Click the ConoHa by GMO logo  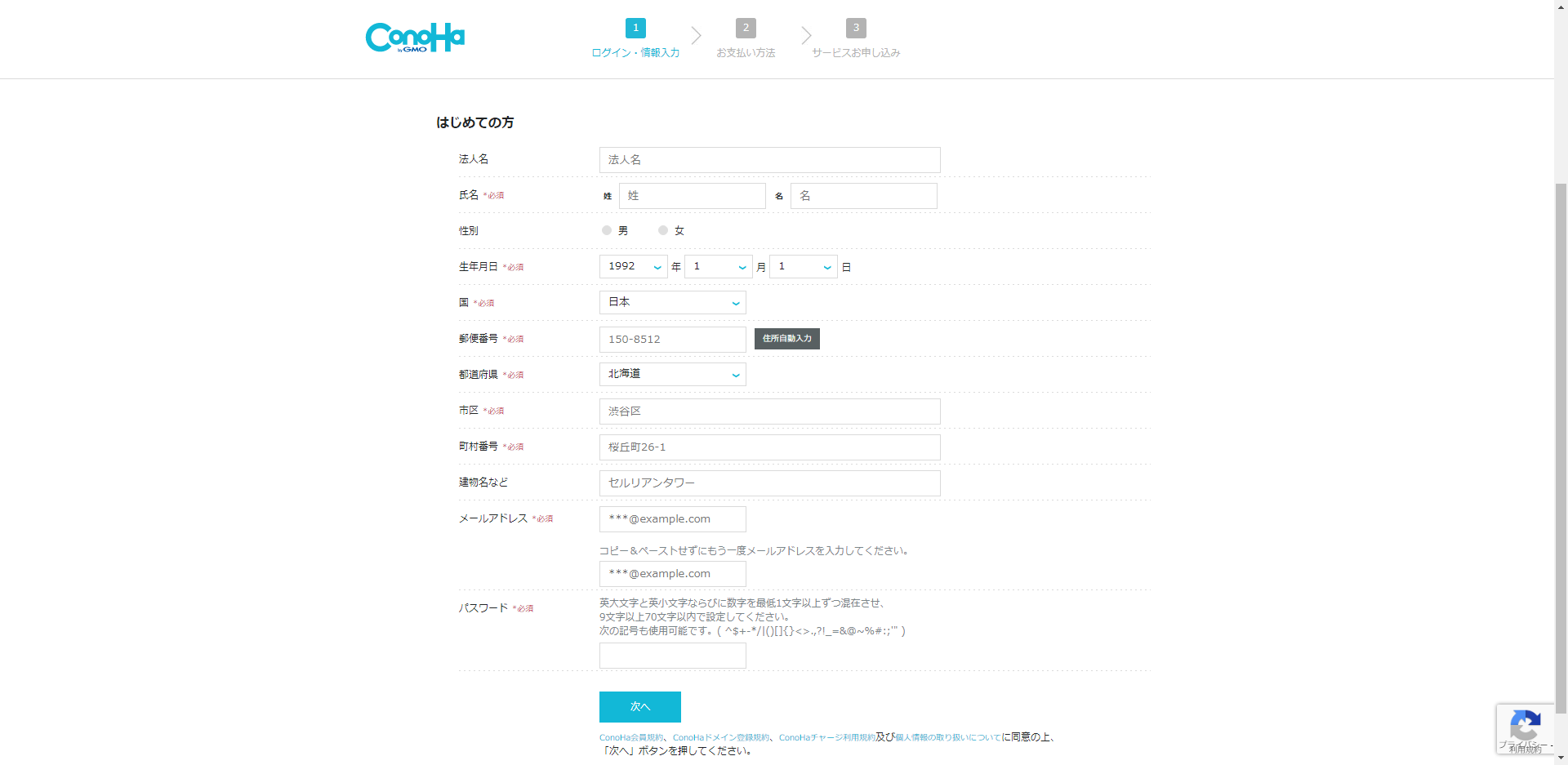click(415, 38)
